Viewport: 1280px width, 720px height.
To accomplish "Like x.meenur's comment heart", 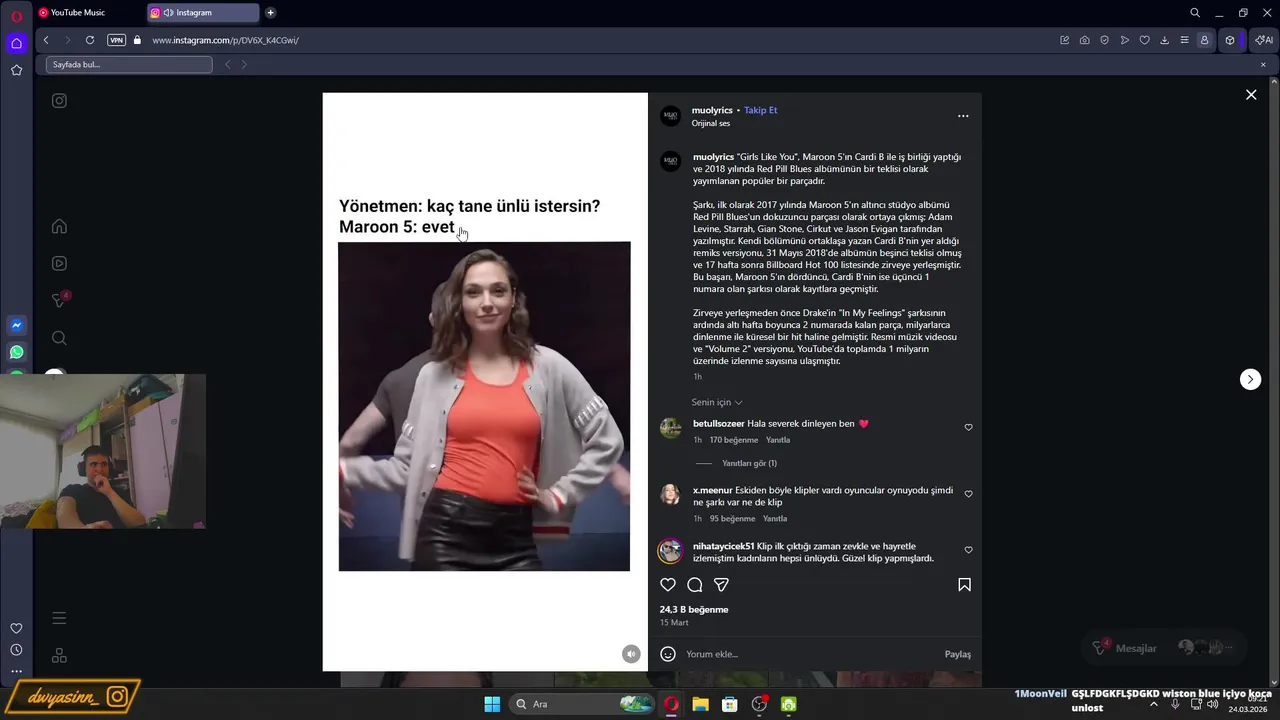I will coord(968,494).
